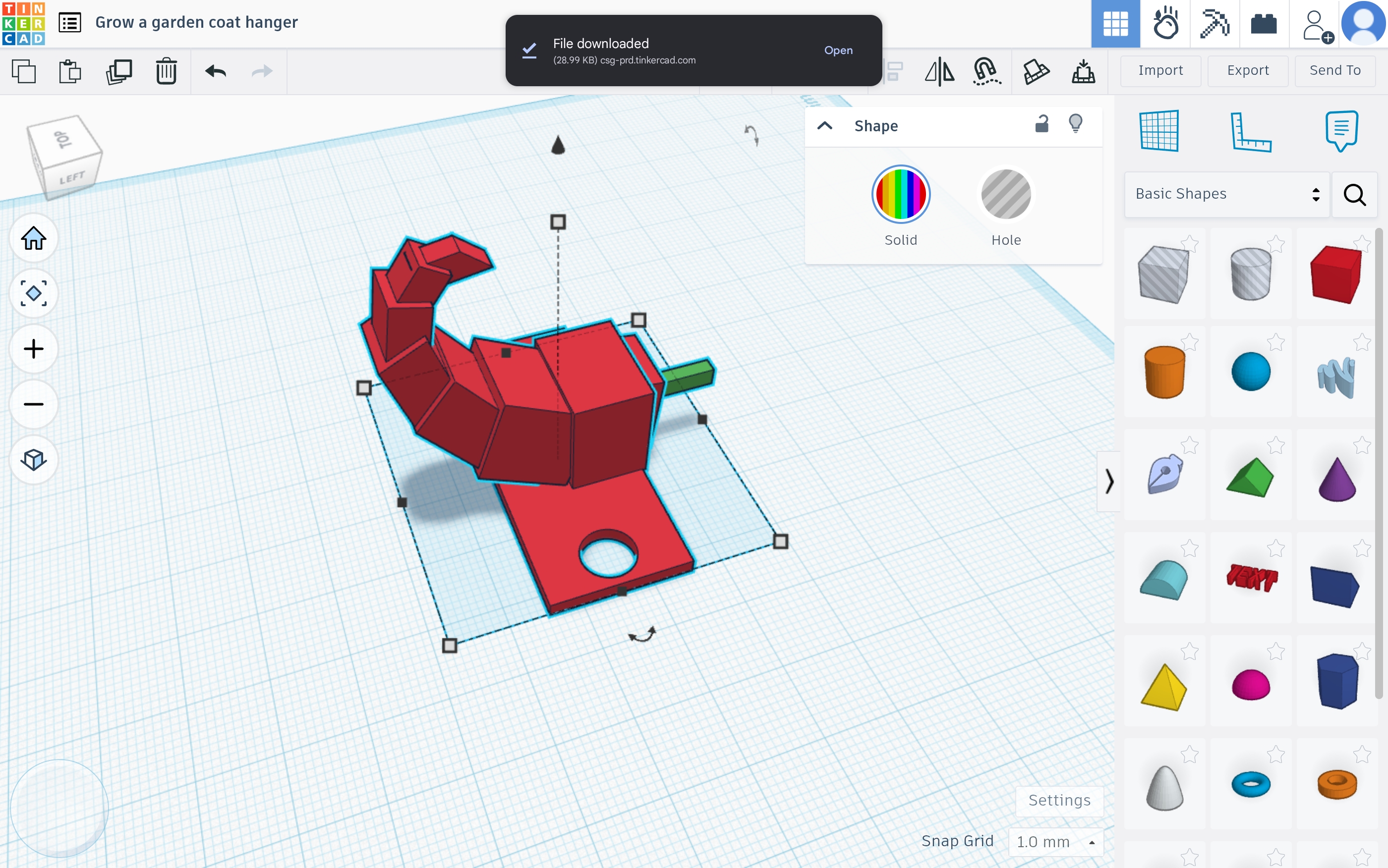Toggle the shape lock icon
1388x868 pixels.
(1041, 123)
